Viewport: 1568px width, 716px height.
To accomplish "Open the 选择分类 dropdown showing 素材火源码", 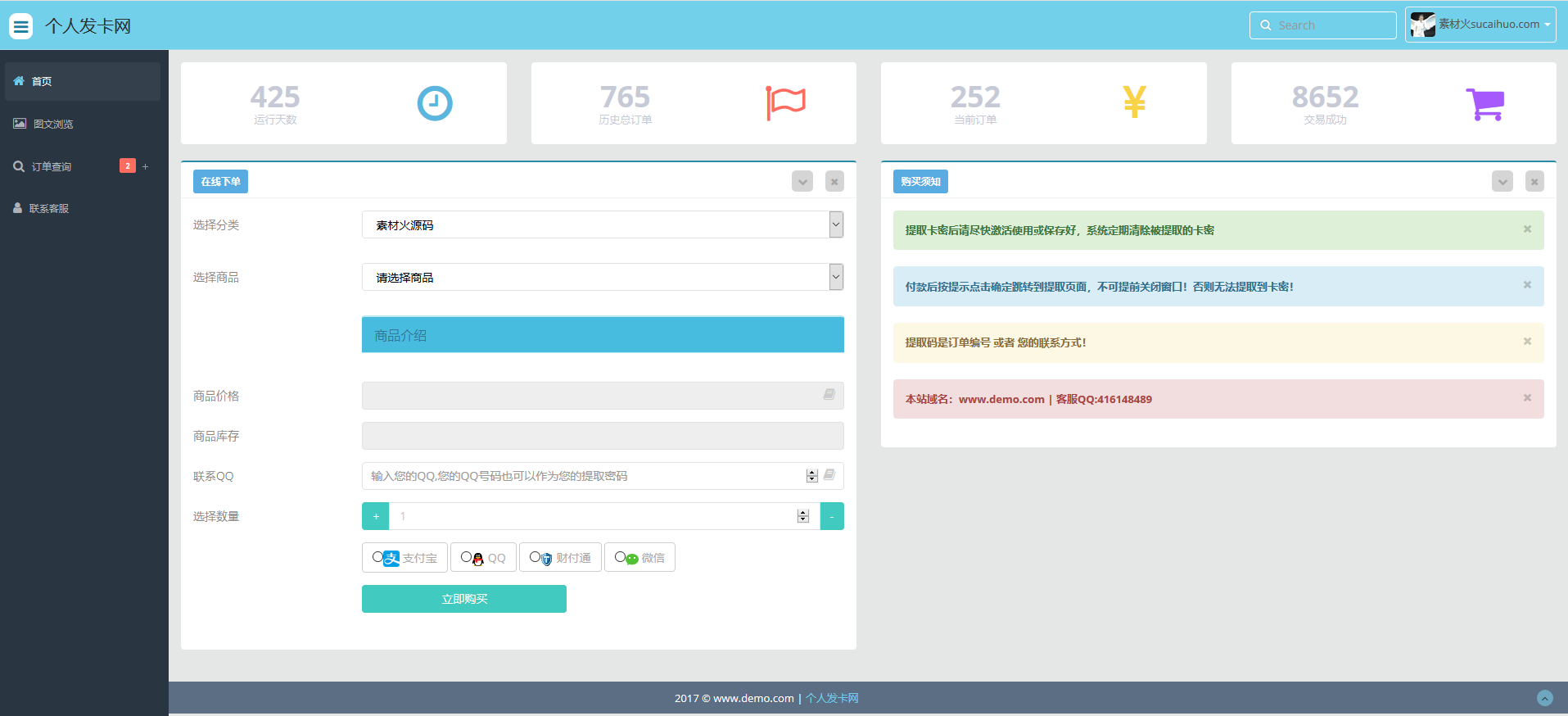I will click(603, 224).
